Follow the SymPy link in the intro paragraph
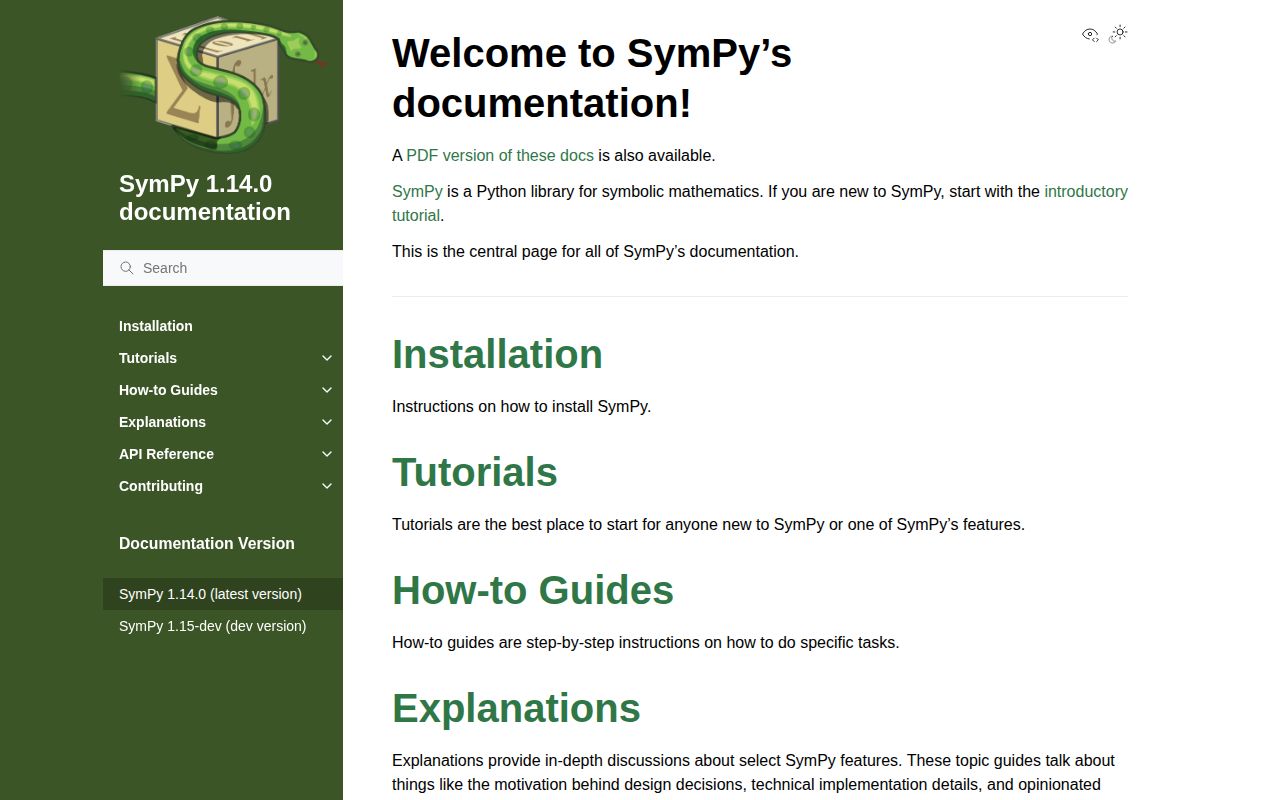Image resolution: width=1280 pixels, height=800 pixels. (x=417, y=192)
